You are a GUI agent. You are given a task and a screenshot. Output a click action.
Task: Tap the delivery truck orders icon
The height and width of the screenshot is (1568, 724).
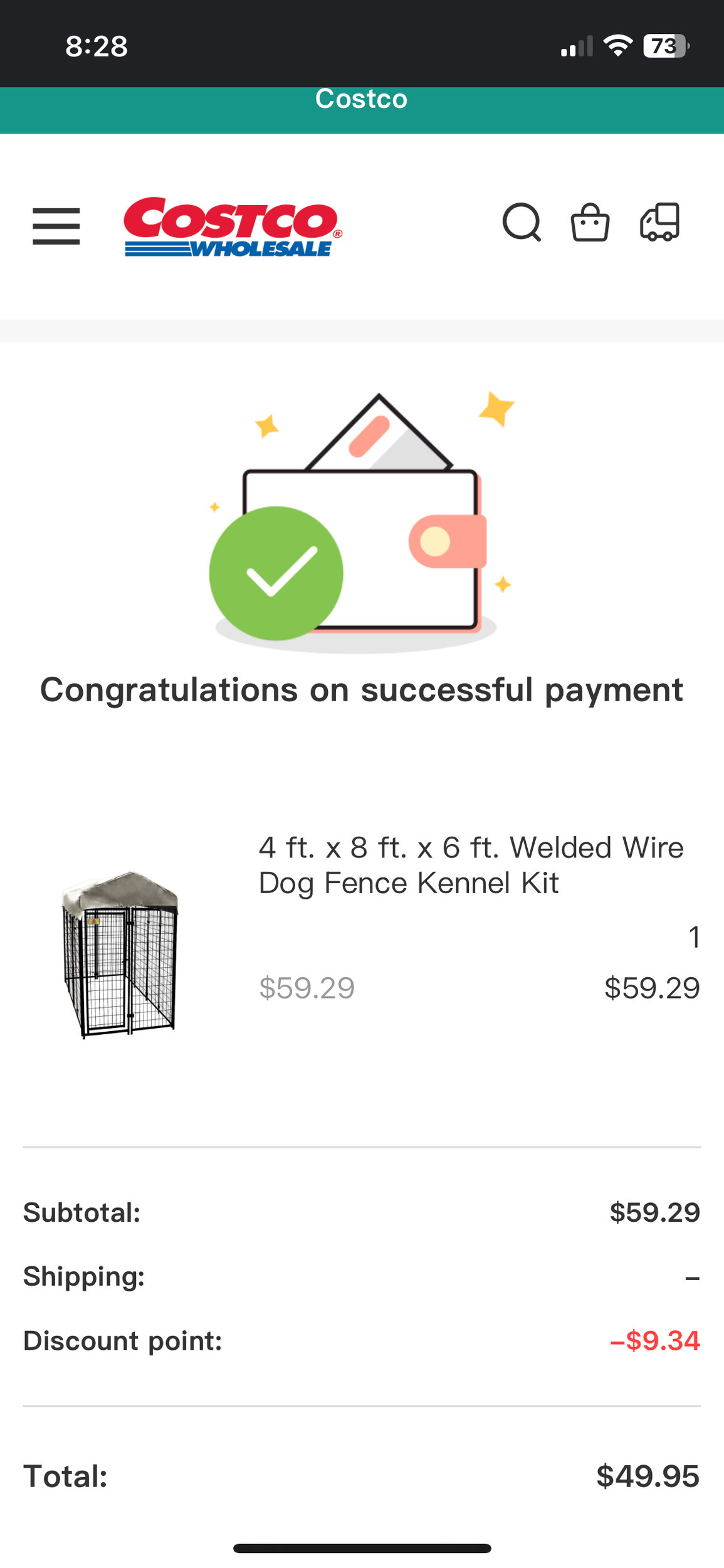click(659, 222)
